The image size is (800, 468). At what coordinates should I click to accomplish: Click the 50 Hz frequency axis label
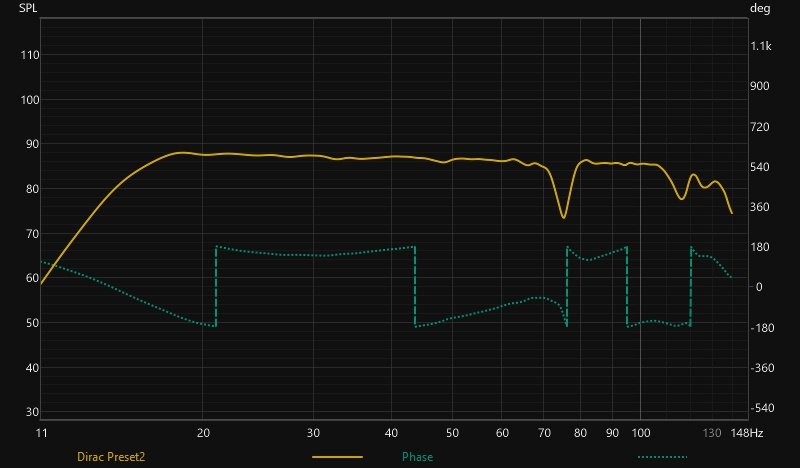[453, 434]
